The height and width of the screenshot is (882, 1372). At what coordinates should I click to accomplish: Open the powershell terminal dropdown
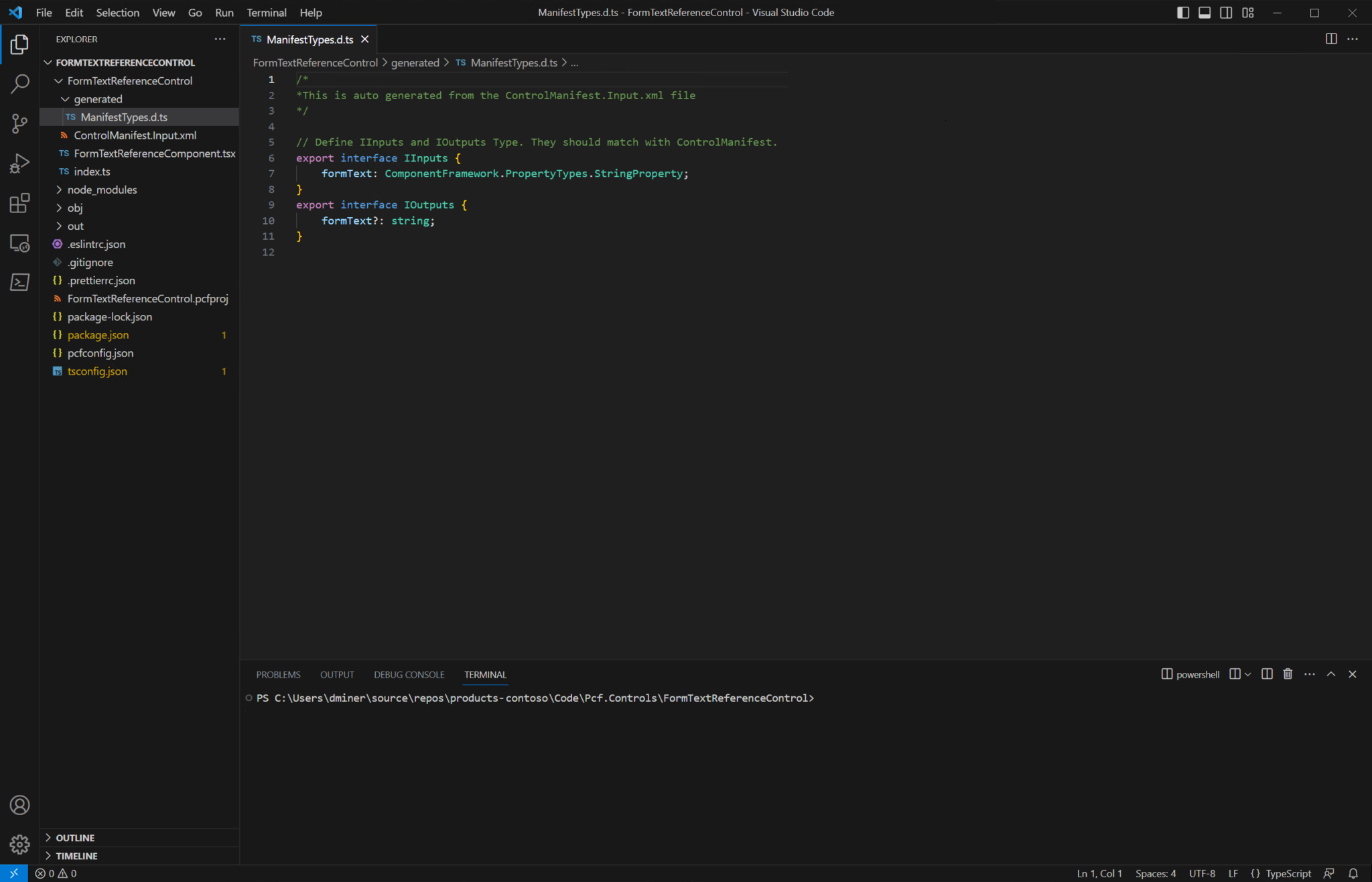tap(1247, 674)
